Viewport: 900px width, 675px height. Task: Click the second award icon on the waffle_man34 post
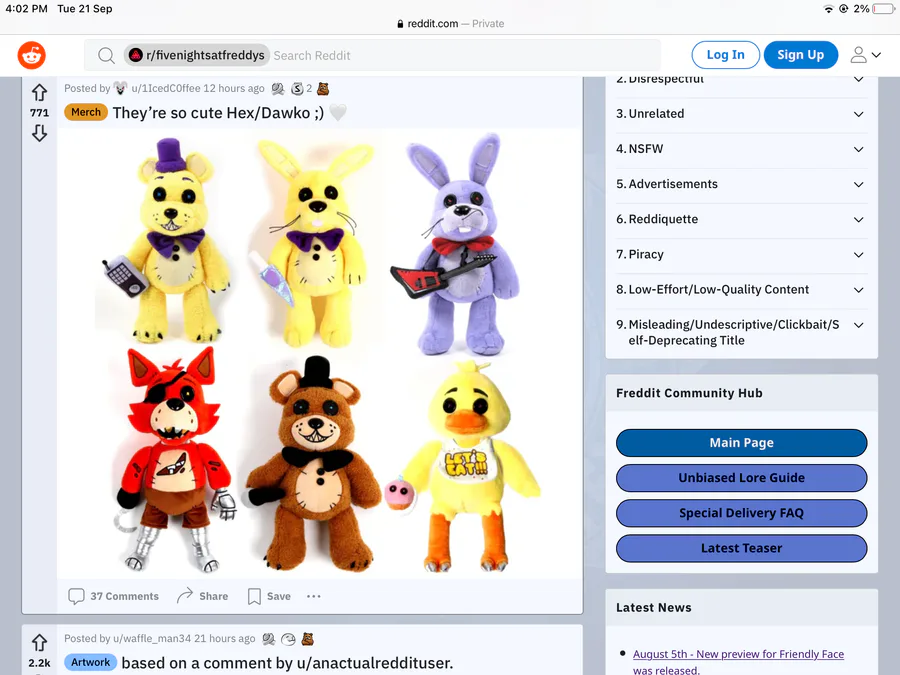coord(288,639)
